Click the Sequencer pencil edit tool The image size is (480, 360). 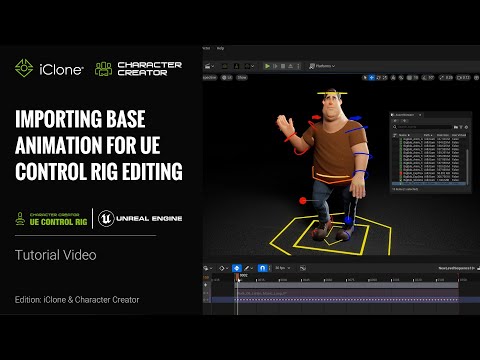[248, 268]
